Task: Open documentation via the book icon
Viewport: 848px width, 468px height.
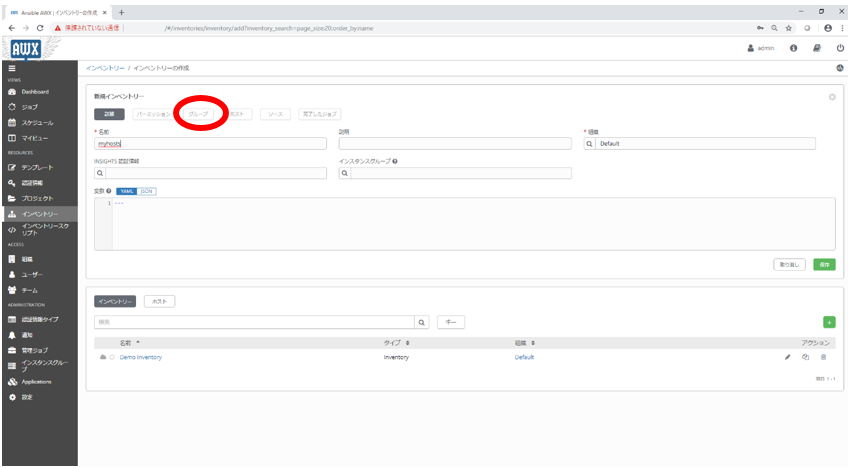Action: click(816, 48)
